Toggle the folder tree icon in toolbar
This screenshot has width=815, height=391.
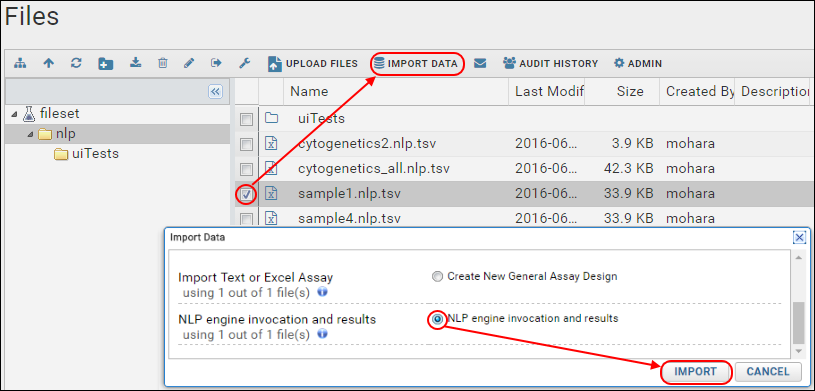click(20, 63)
